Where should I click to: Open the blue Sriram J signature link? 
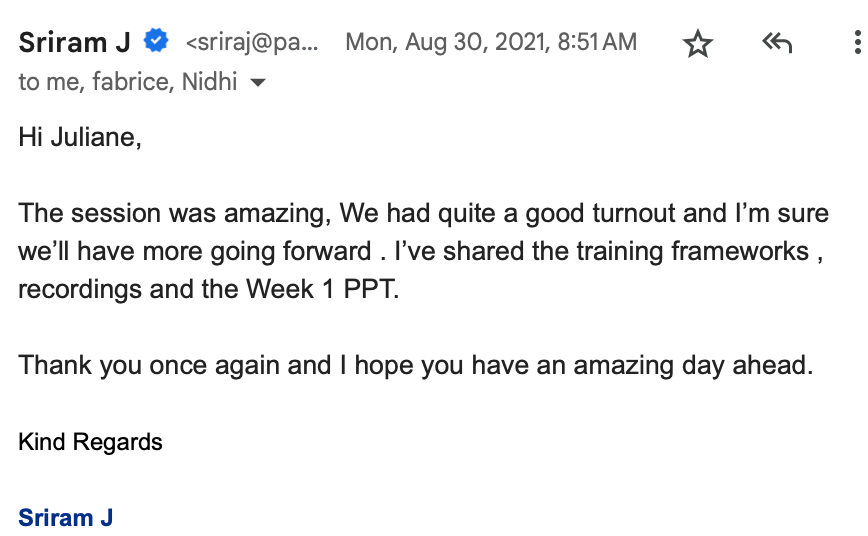pos(65,518)
